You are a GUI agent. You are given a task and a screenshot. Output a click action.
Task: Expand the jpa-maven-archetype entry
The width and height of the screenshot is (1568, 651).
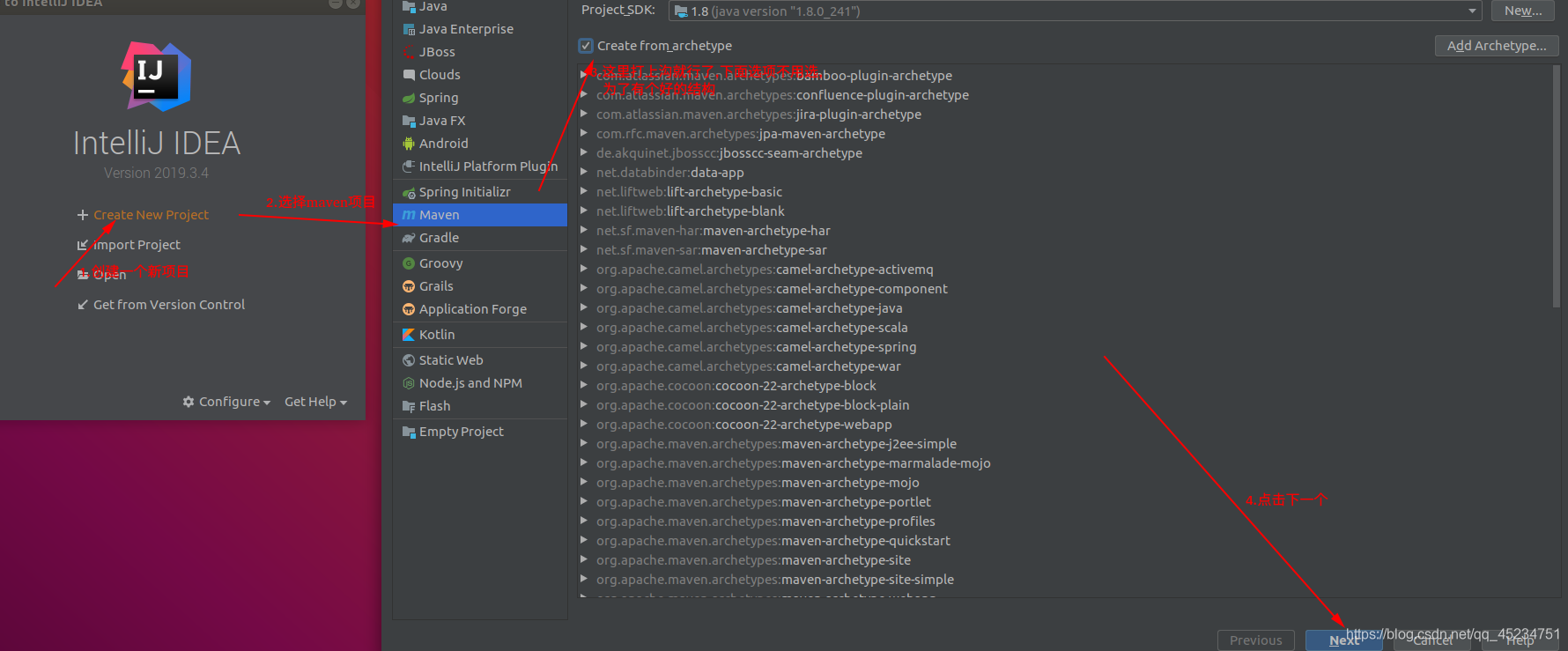coord(584,133)
